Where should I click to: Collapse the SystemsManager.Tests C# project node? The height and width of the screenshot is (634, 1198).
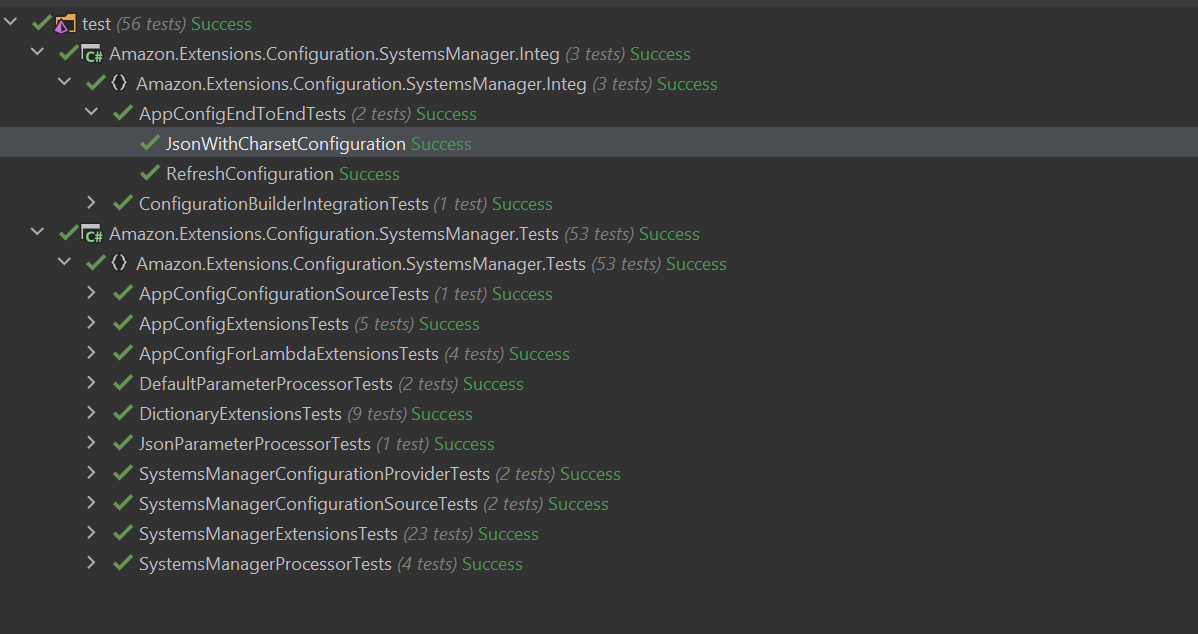(x=38, y=233)
